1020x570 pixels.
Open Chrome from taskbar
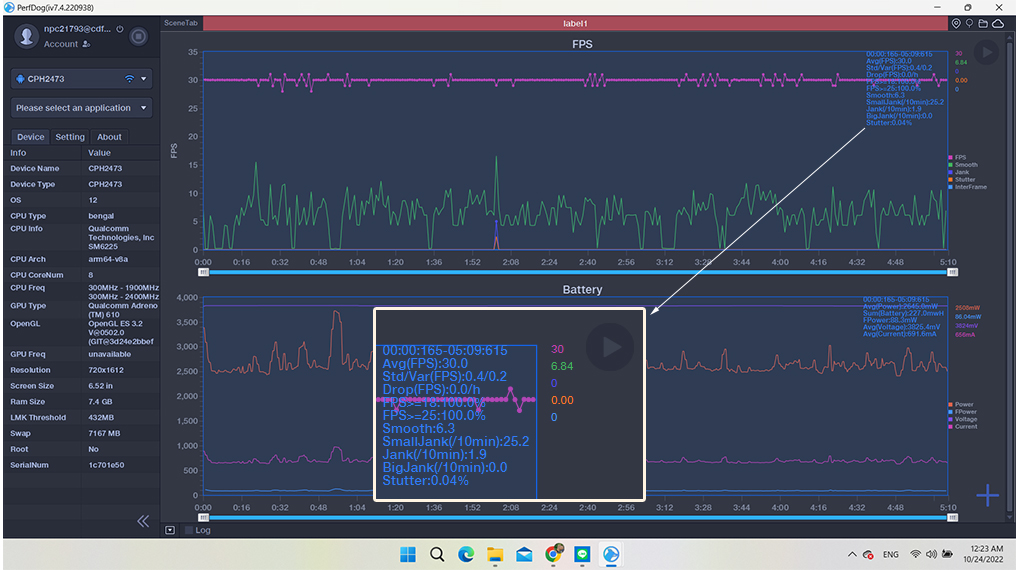[554, 554]
